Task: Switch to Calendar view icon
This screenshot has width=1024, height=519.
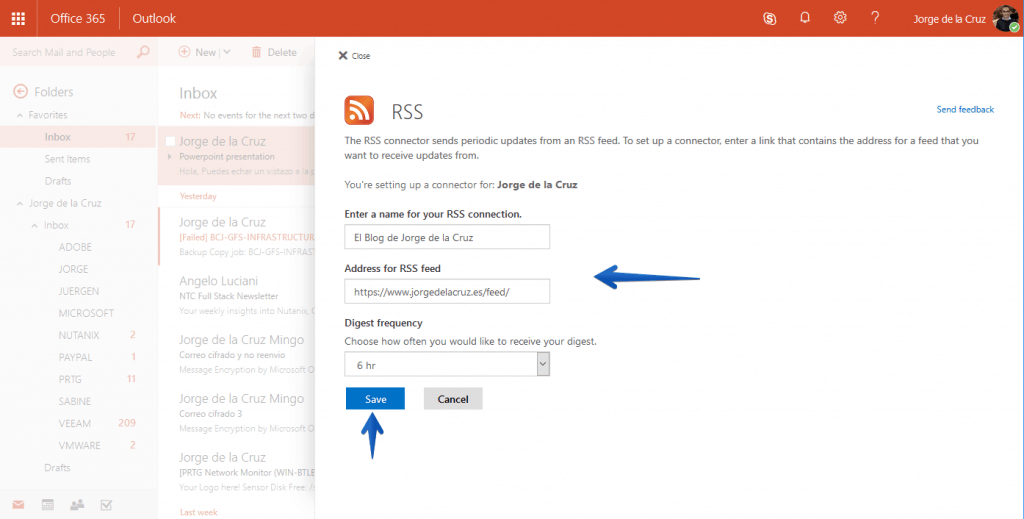Action: click(48, 505)
